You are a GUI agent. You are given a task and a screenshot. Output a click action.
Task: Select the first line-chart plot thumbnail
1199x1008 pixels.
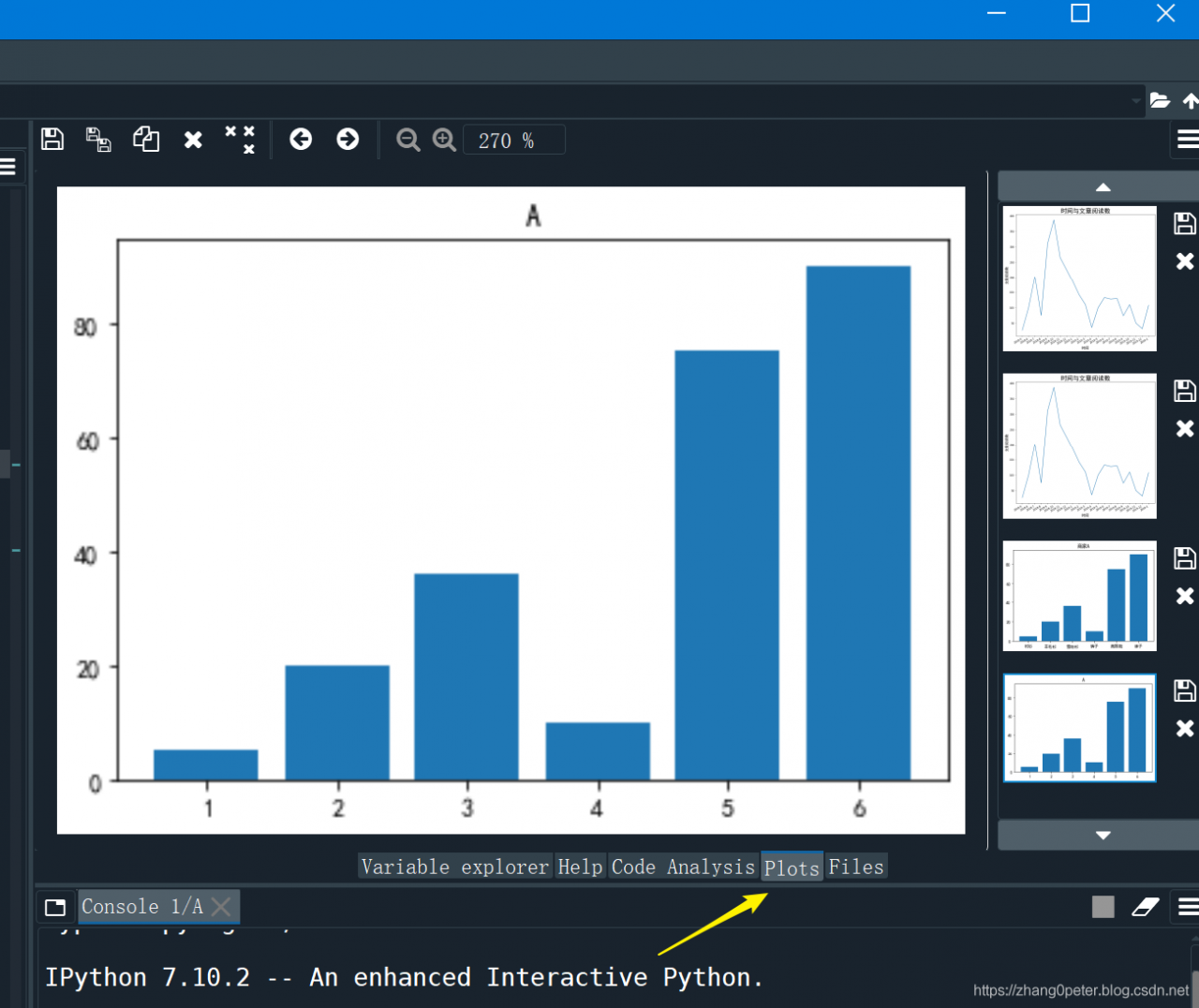point(1079,278)
